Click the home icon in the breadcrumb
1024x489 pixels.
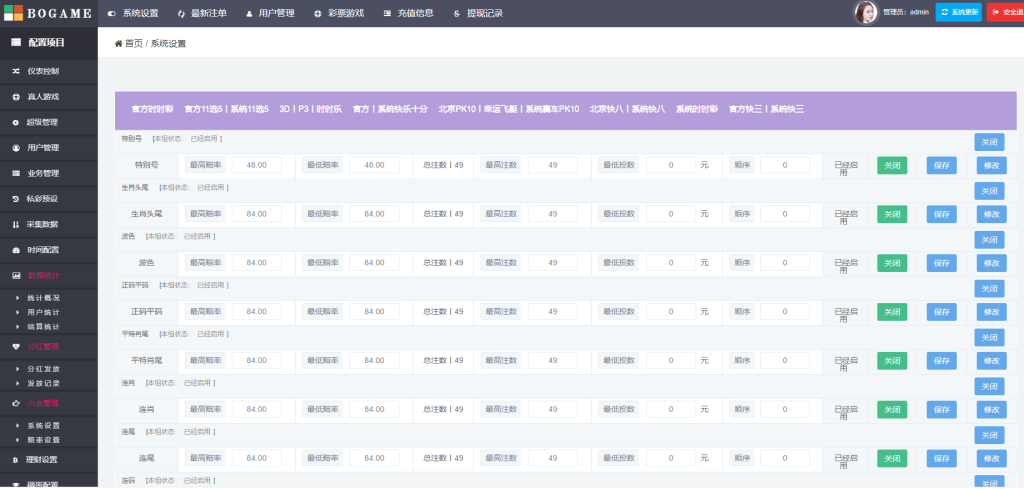pos(119,44)
